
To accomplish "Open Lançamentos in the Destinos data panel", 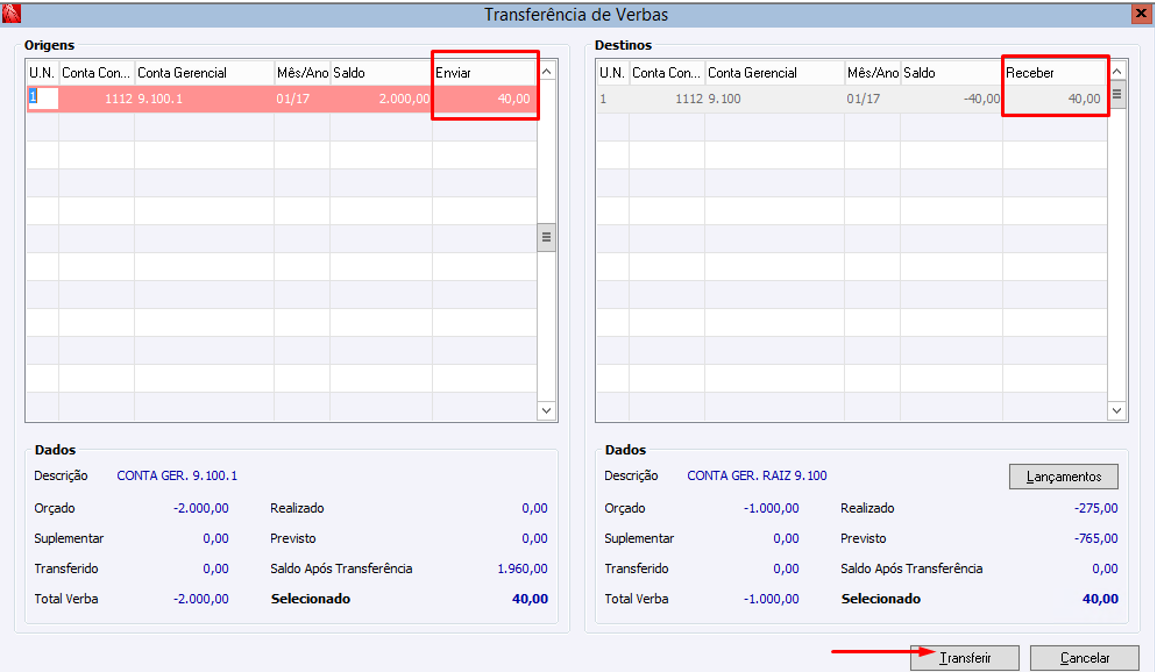I will coord(1064,477).
